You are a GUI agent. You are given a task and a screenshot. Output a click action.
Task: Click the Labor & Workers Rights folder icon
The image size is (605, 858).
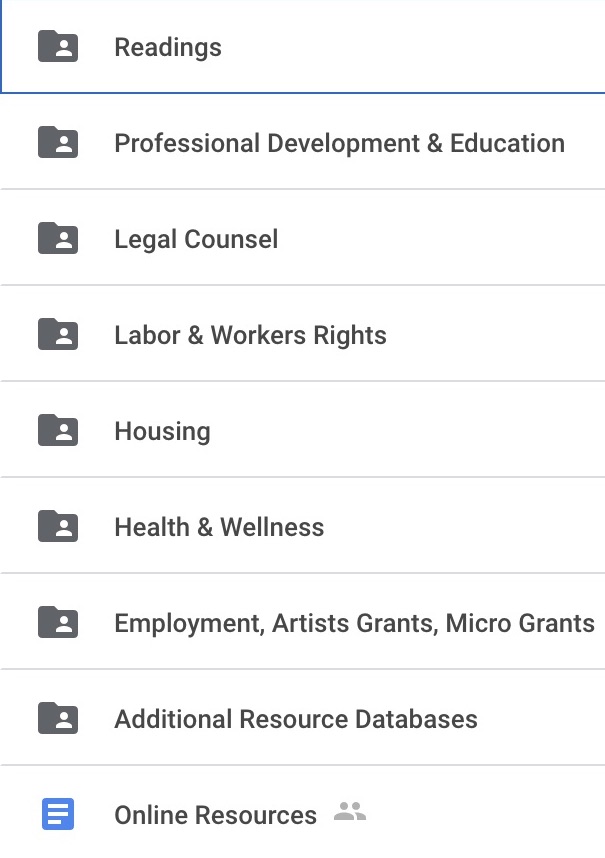tap(58, 334)
